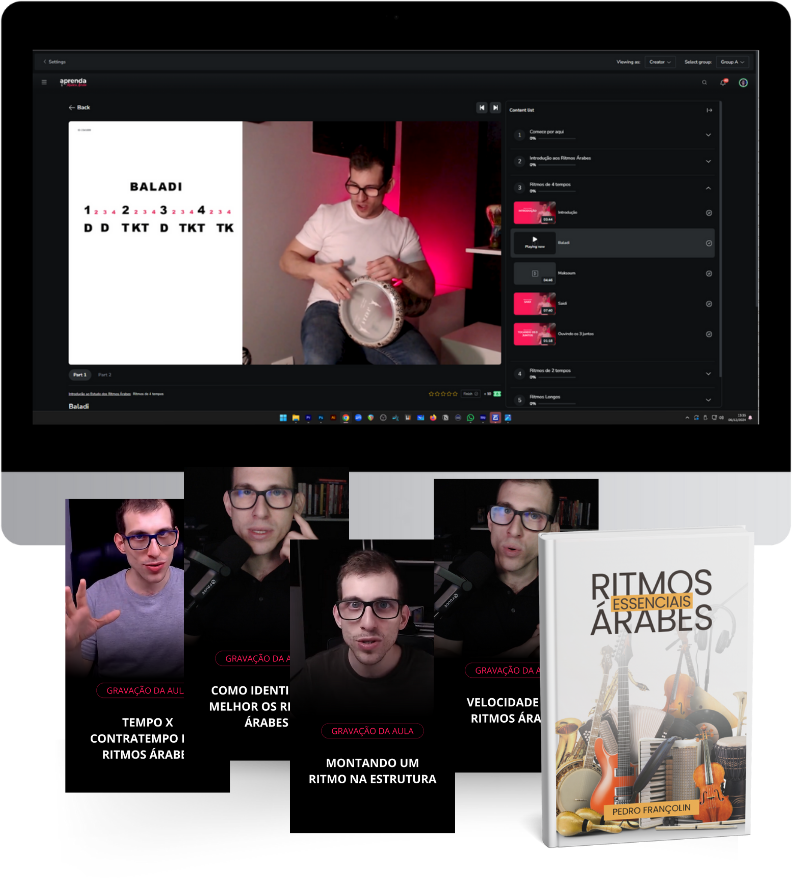Select the Part 1 tab

pyautogui.click(x=79, y=374)
